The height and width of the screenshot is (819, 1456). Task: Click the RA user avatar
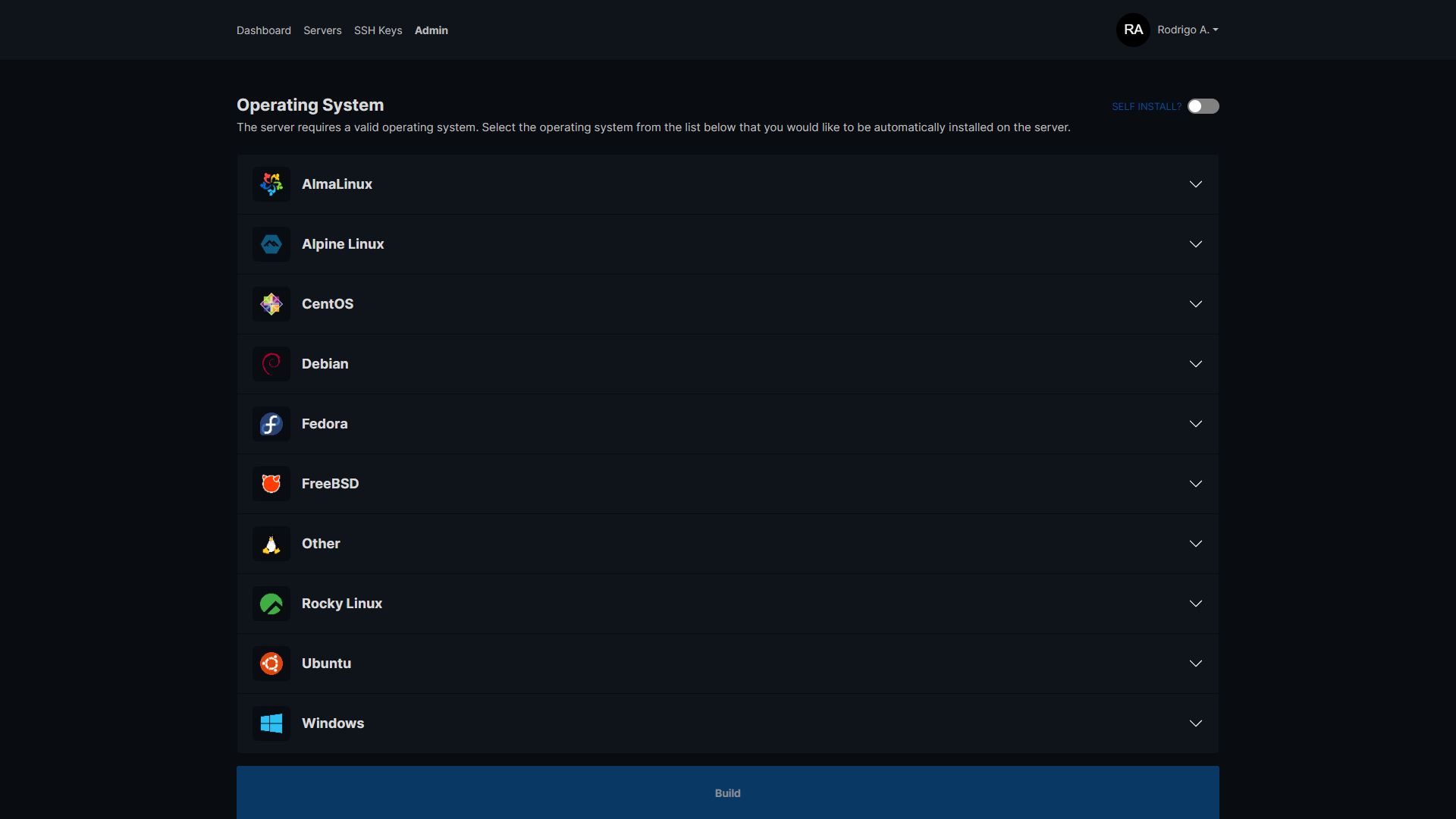[x=1133, y=30]
